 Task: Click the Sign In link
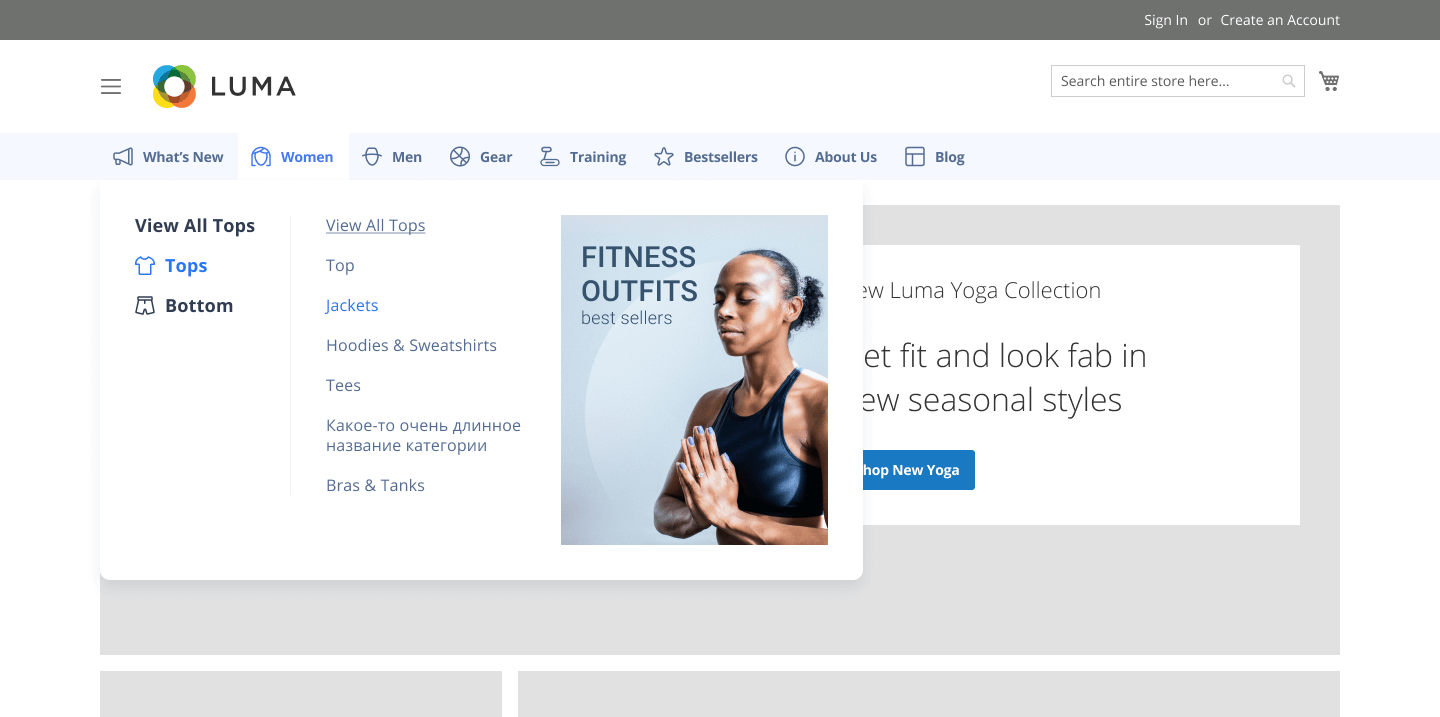1166,20
